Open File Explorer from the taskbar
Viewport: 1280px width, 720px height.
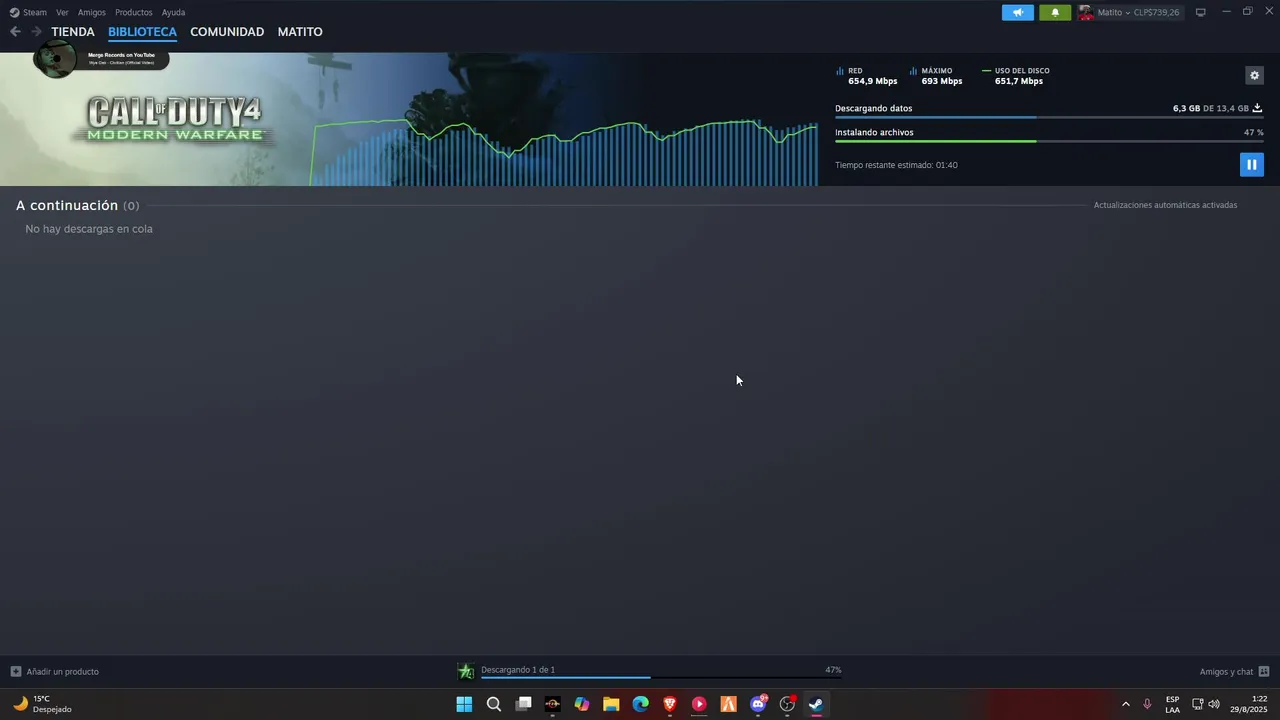point(611,704)
